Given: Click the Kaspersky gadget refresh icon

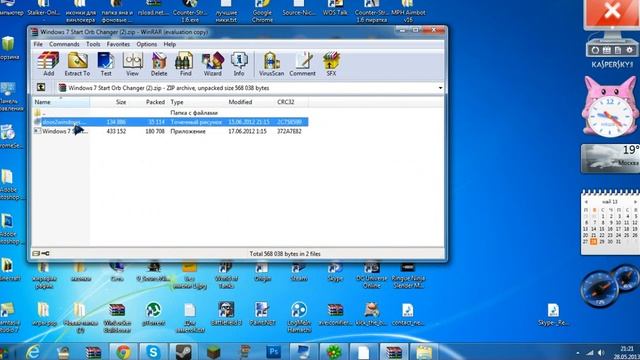Looking at the screenshot, I should 596,50.
